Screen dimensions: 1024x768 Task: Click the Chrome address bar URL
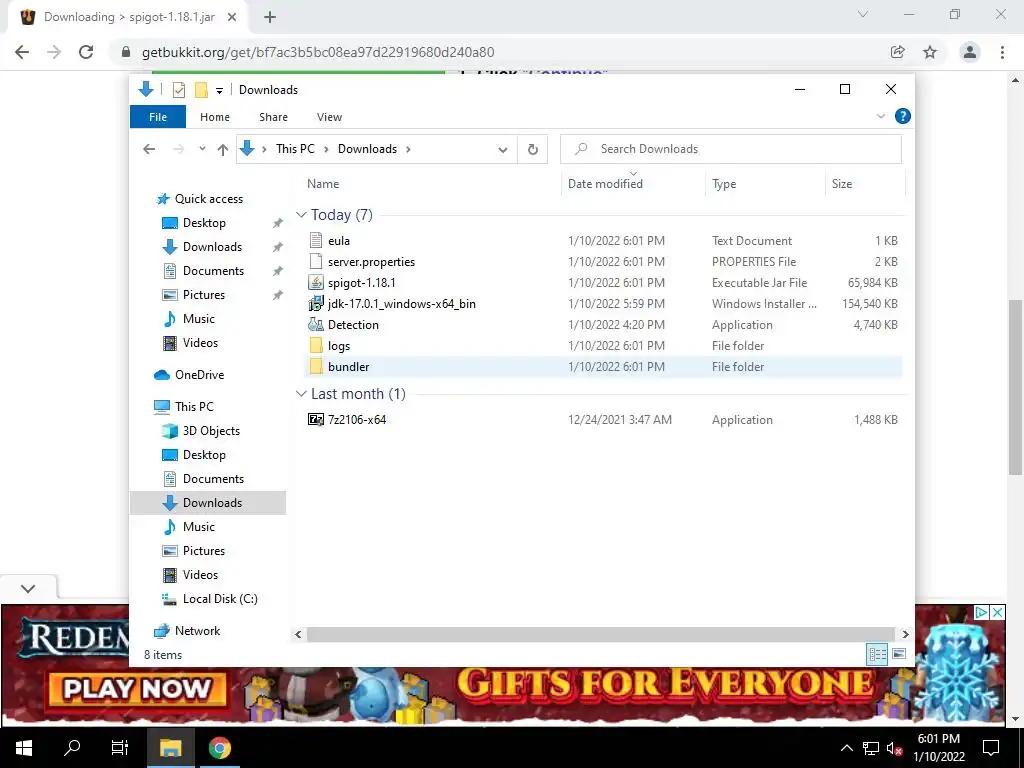[x=318, y=52]
